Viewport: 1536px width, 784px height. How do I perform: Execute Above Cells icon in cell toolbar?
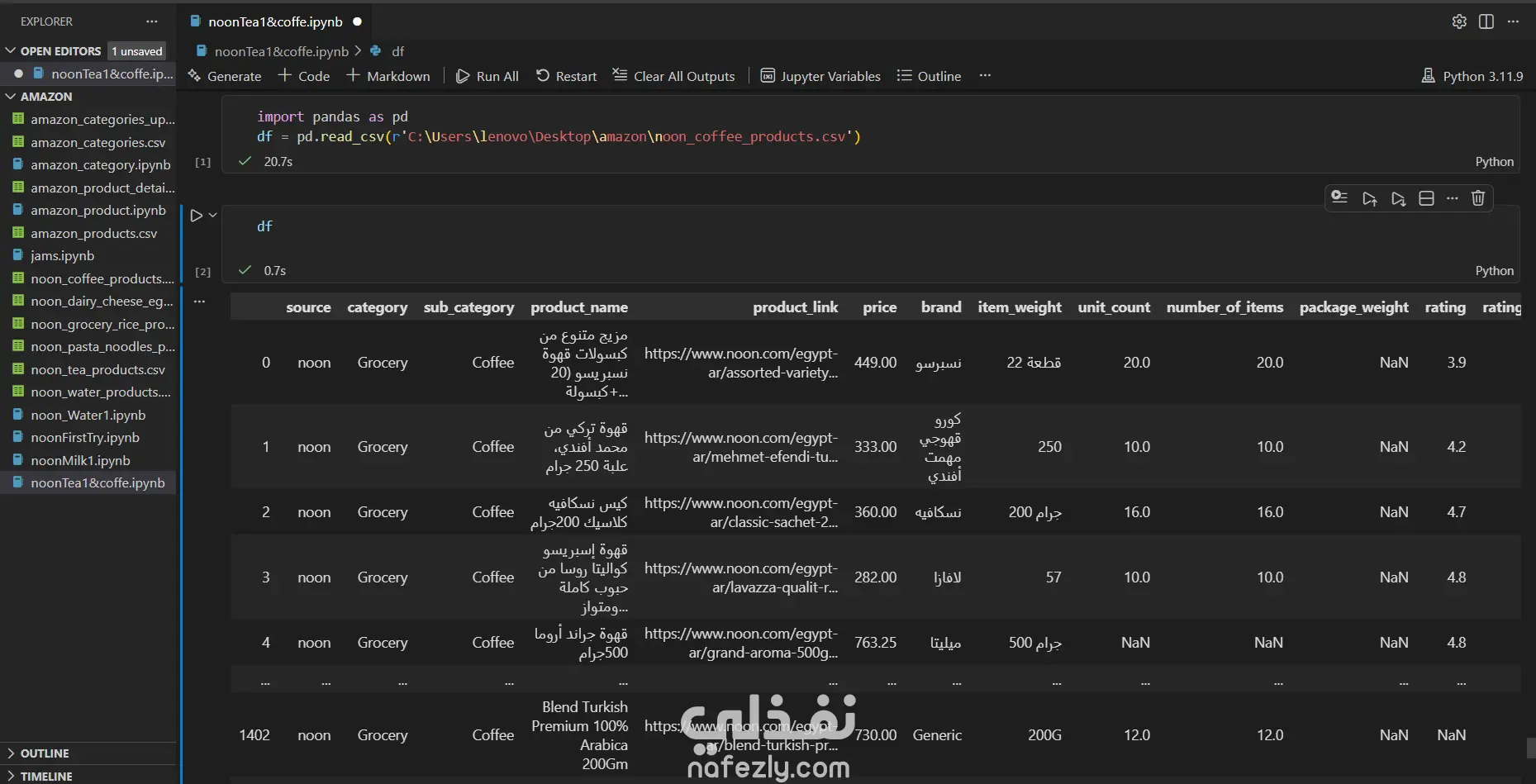[x=1369, y=198]
